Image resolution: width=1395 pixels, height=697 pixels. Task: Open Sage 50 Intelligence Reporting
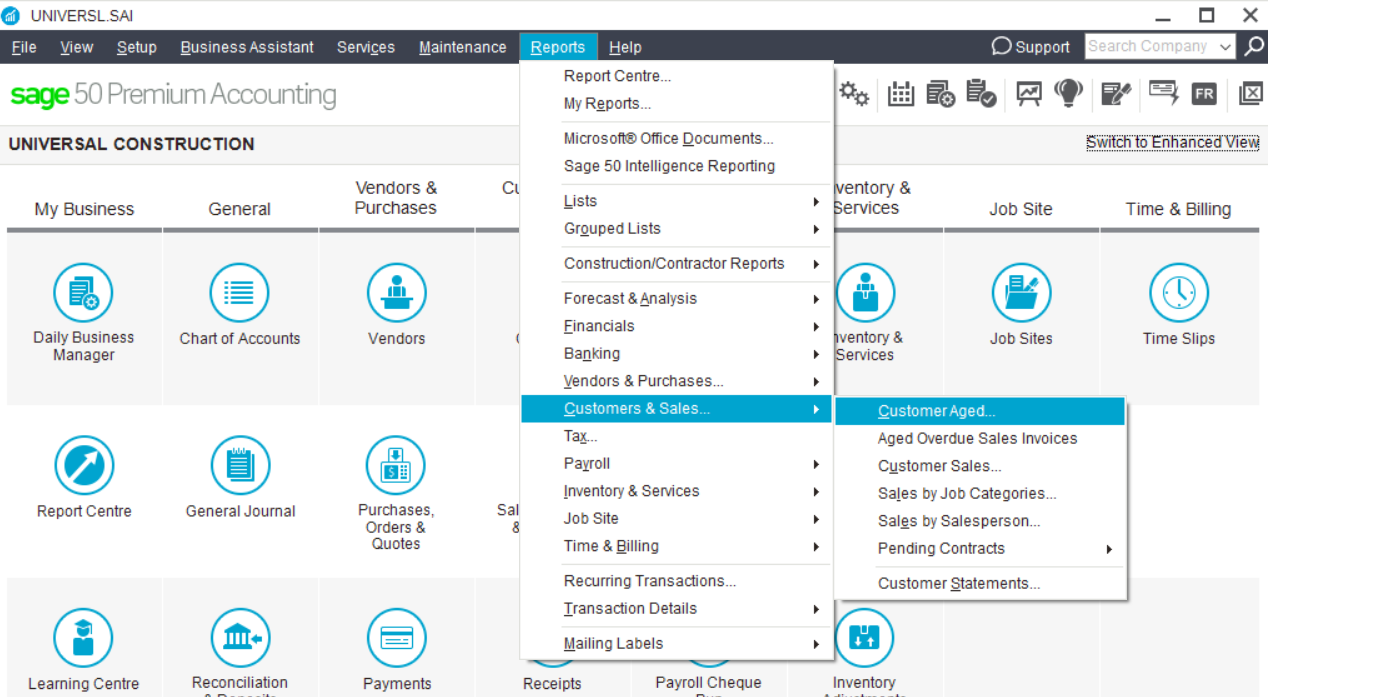[x=677, y=166]
